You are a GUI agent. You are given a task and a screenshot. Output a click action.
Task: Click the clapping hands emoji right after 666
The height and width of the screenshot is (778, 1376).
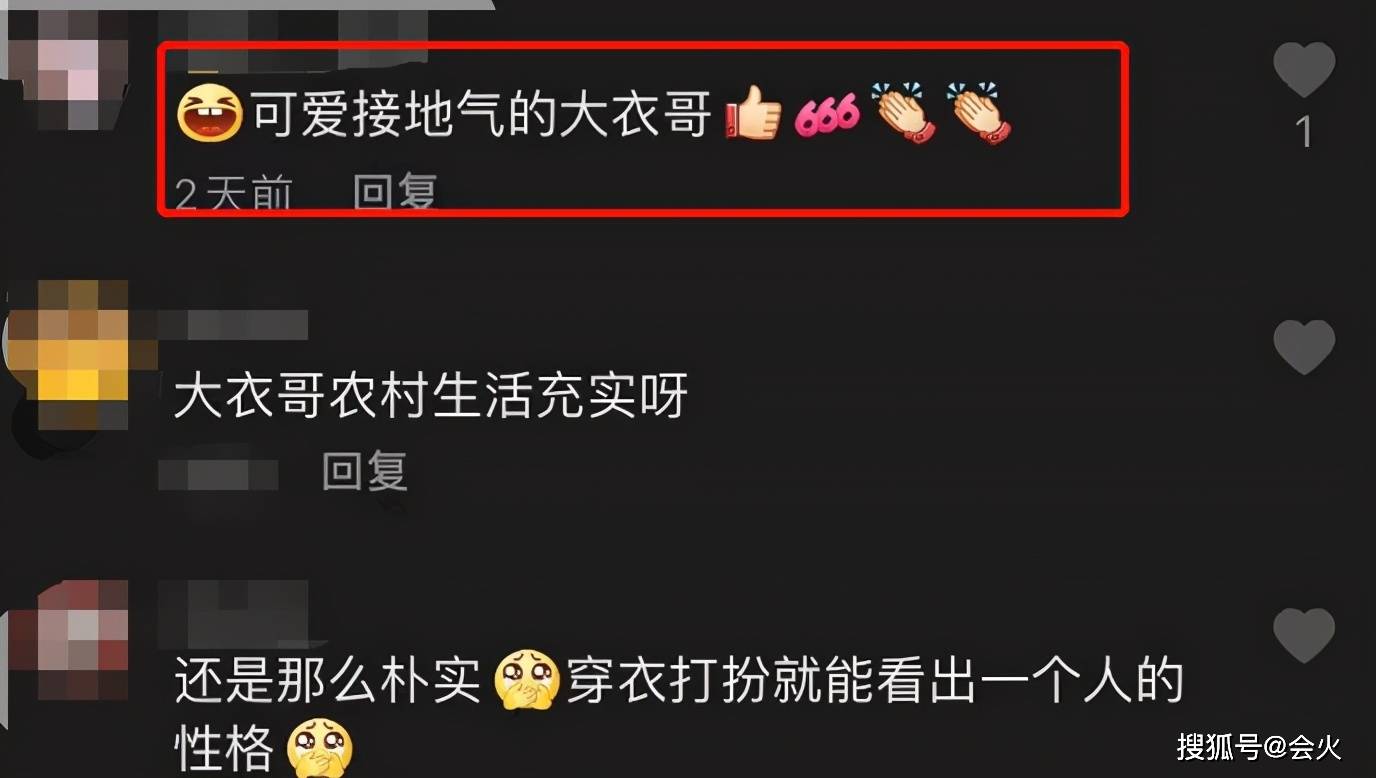(x=903, y=113)
